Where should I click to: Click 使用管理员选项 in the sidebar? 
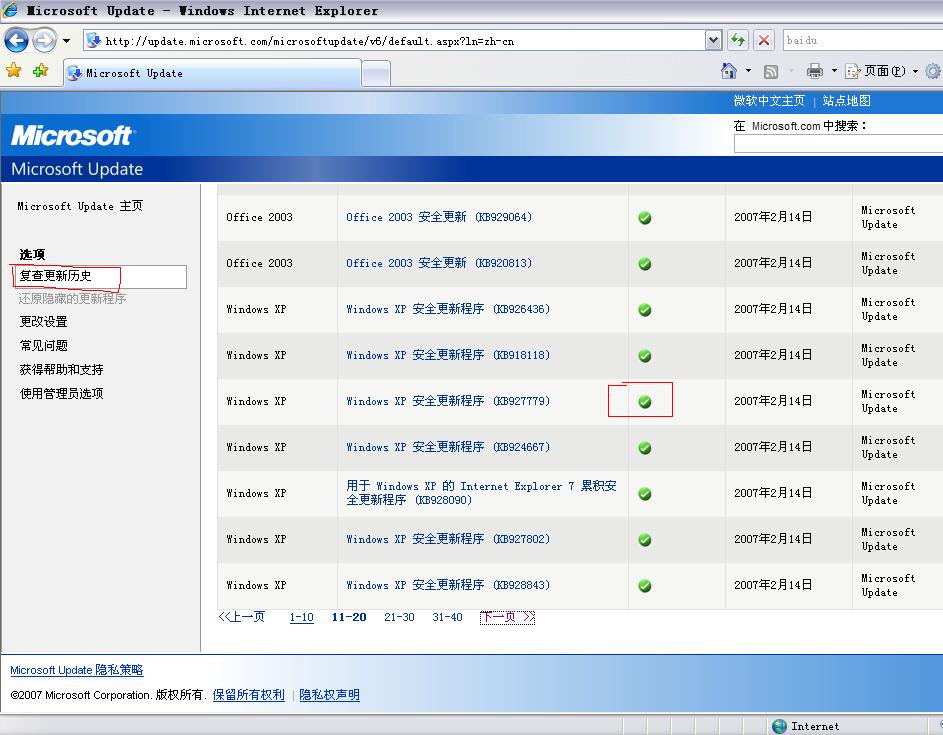coord(61,394)
